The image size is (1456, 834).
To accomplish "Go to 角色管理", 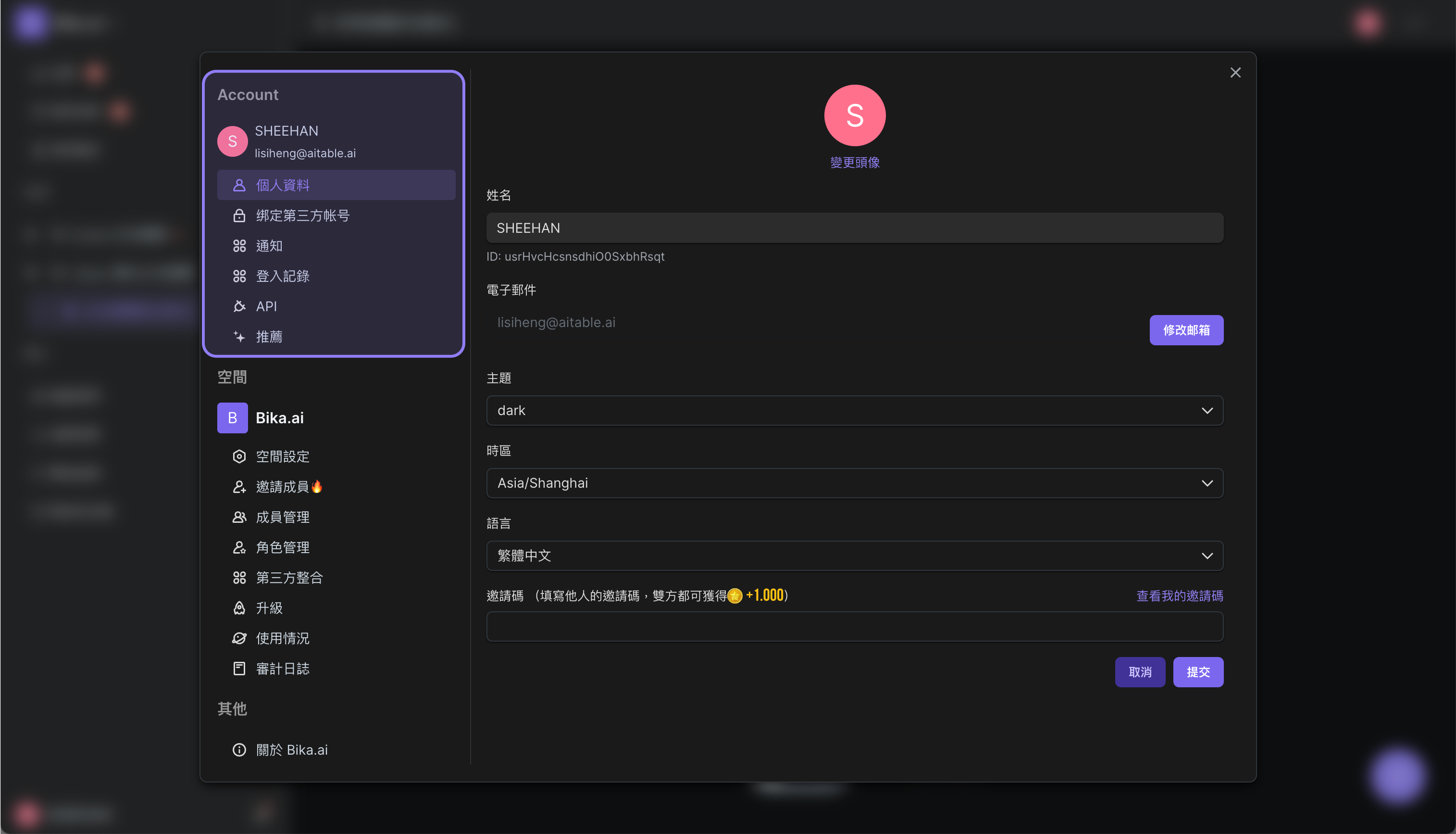I will tap(336, 548).
